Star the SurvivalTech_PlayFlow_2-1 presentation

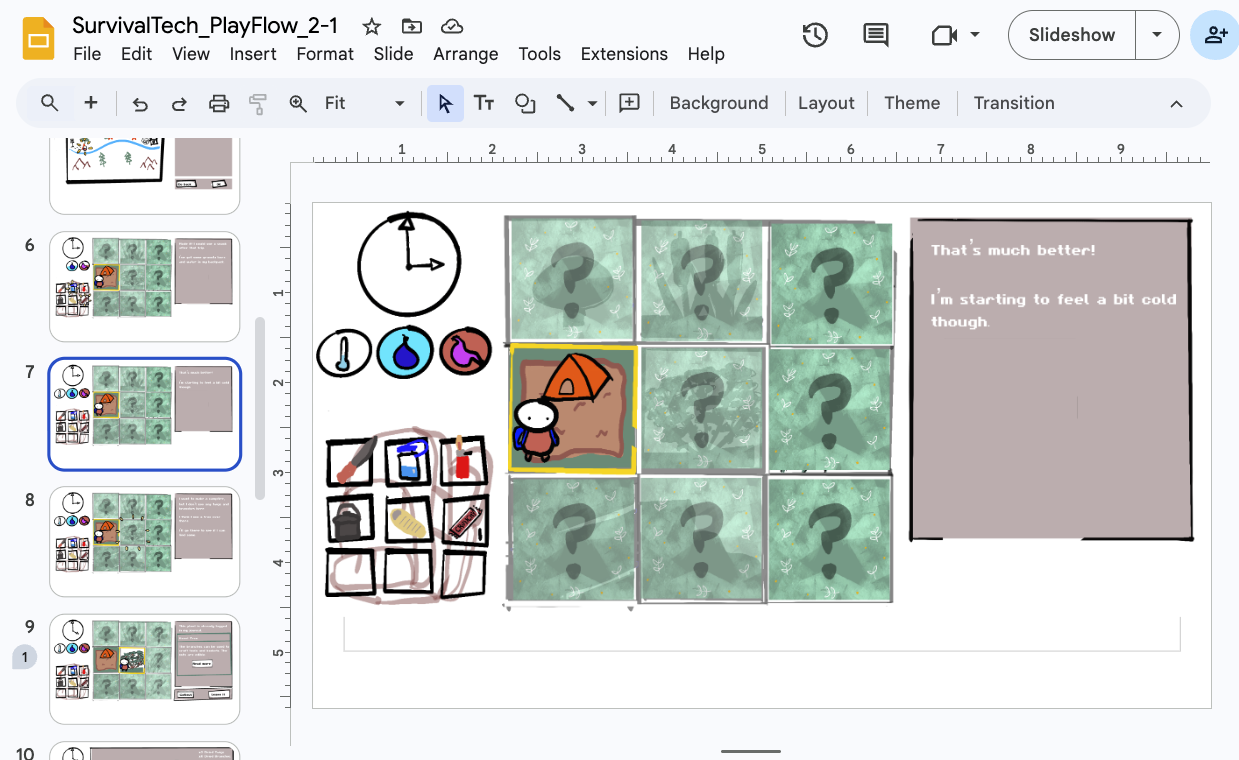pyautogui.click(x=371, y=27)
